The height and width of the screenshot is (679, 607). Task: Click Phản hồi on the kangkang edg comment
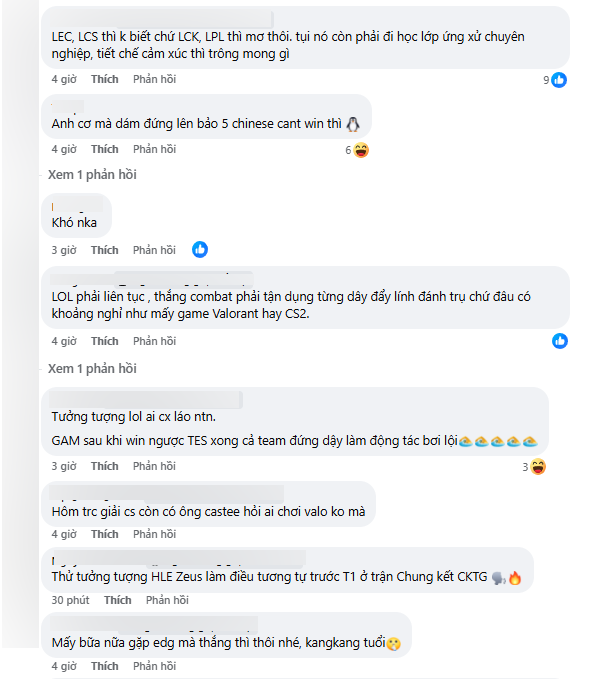[154, 666]
